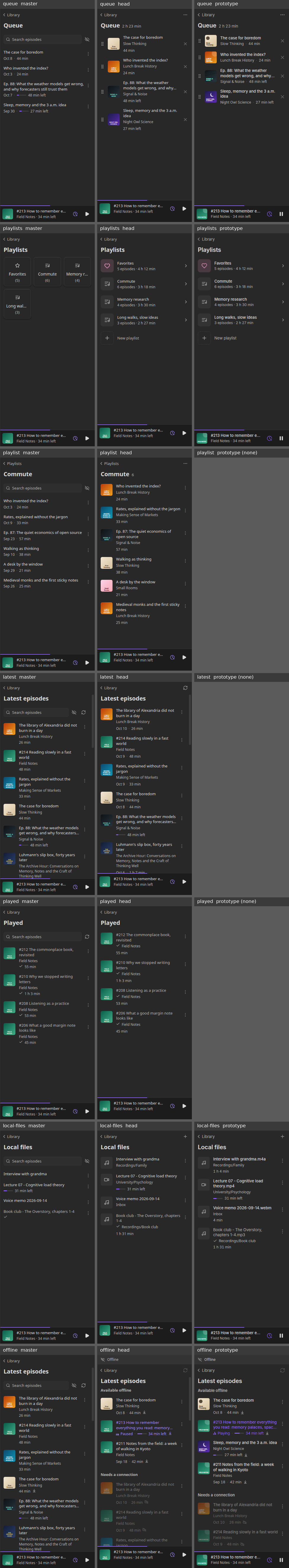Click the refresh icon in offline master
Screen dimensions: 289x1568
coord(83,1385)
